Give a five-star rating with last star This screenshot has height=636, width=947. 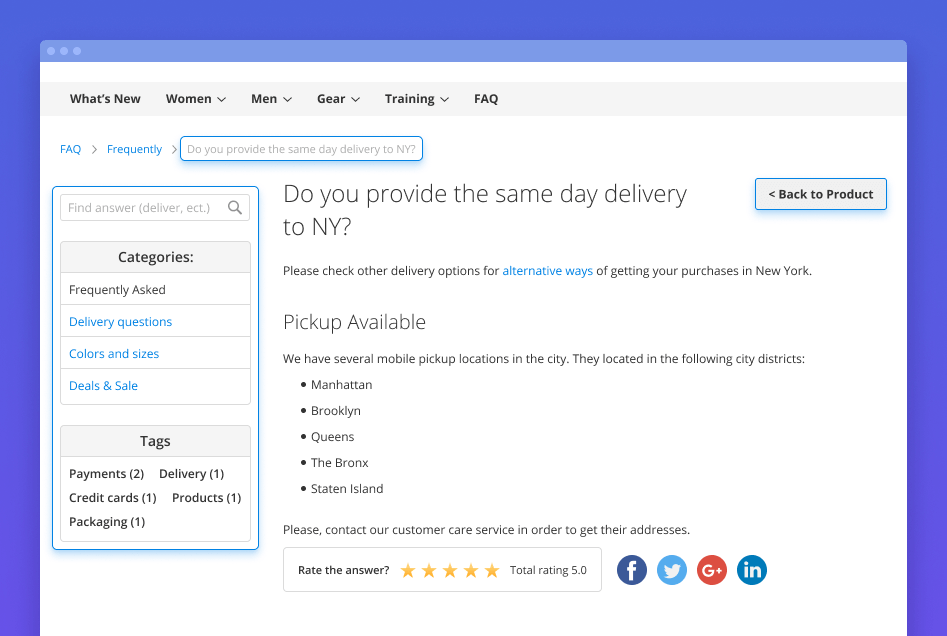click(492, 571)
